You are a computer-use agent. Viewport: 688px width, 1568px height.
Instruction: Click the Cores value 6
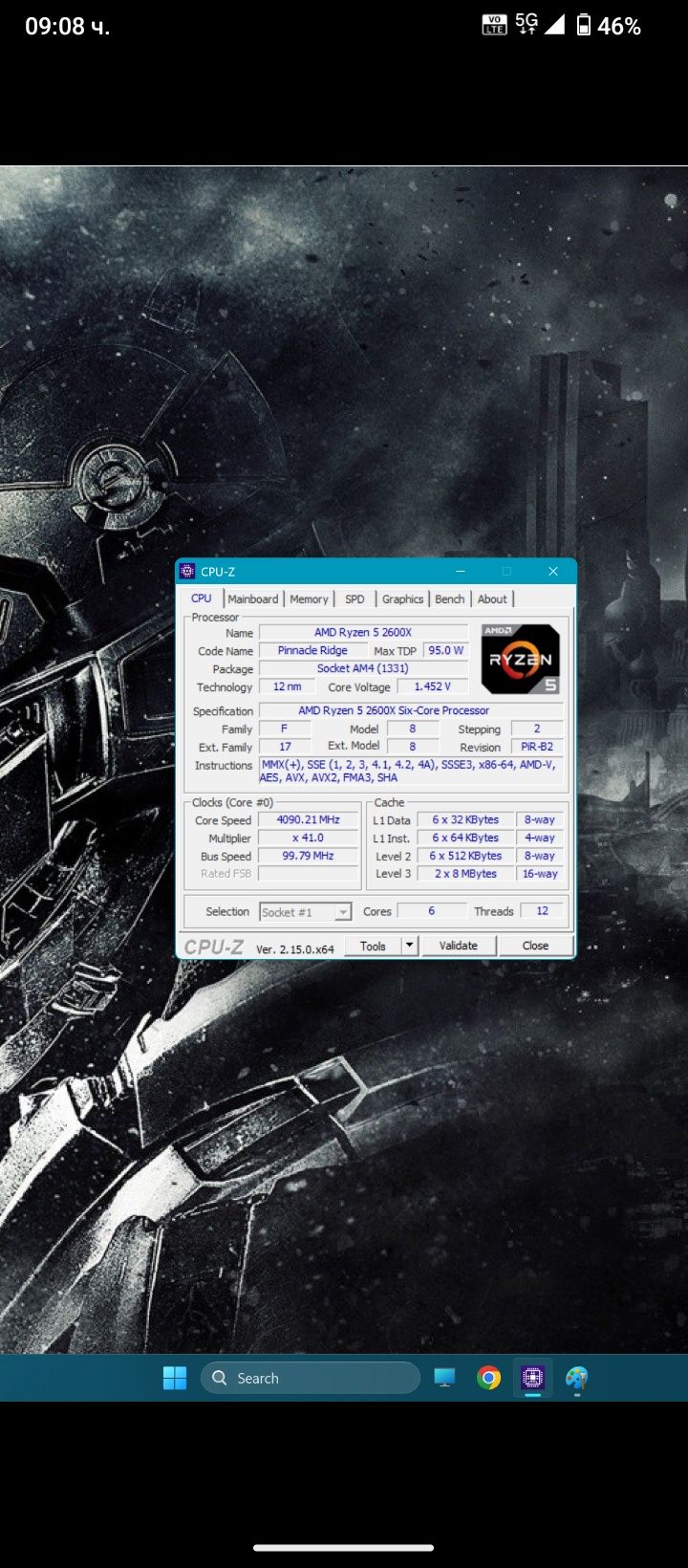coord(431,911)
